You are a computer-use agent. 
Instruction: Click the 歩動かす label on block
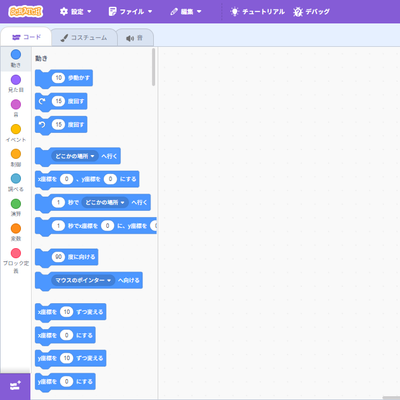click(x=79, y=78)
